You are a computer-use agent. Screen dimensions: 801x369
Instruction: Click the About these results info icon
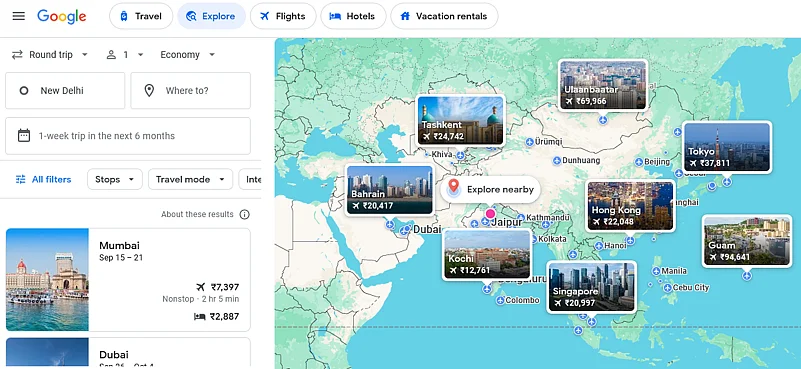(245, 214)
